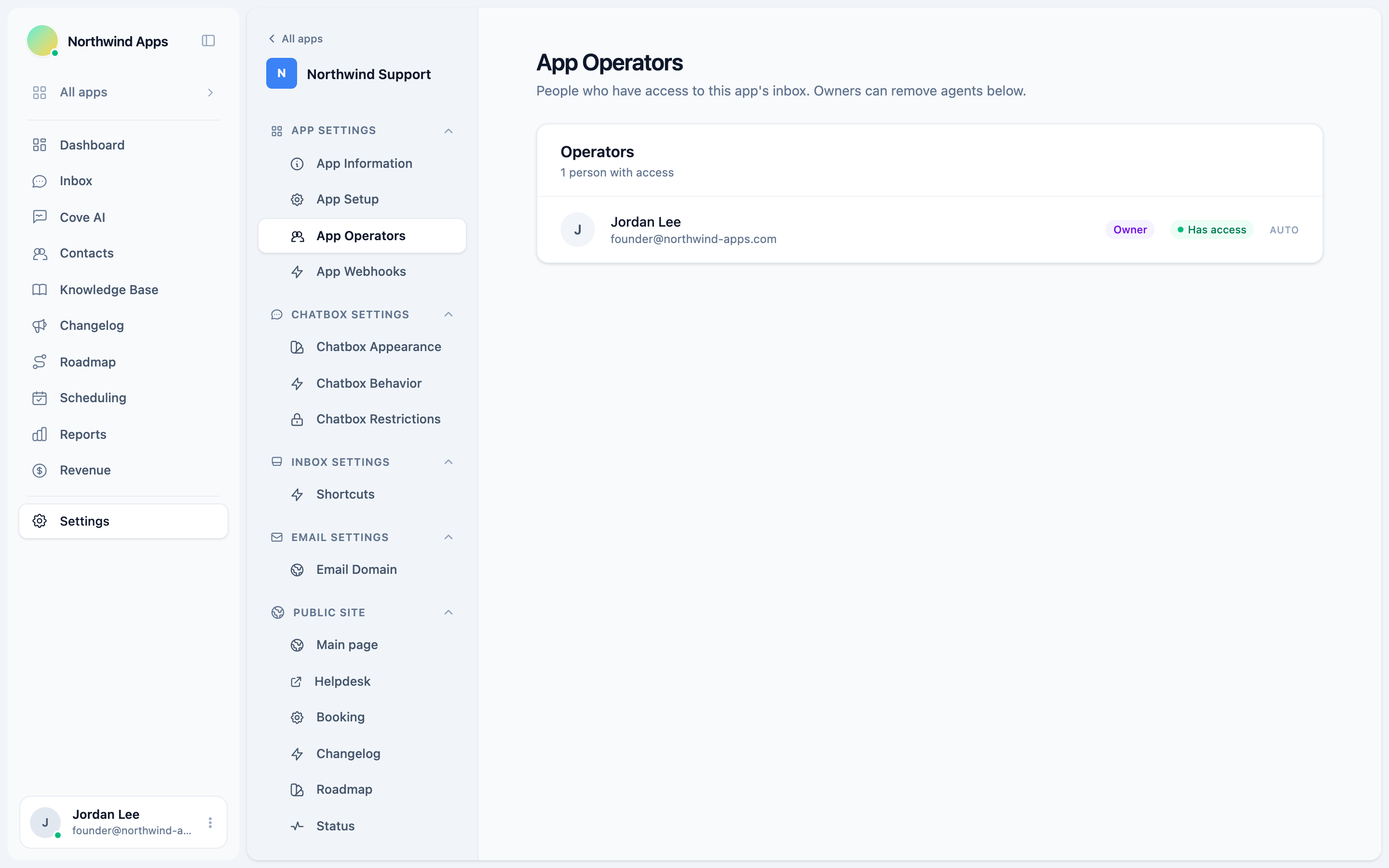Screen dimensions: 1389x868
Task: Open the Booking settings page
Action: click(362, 717)
